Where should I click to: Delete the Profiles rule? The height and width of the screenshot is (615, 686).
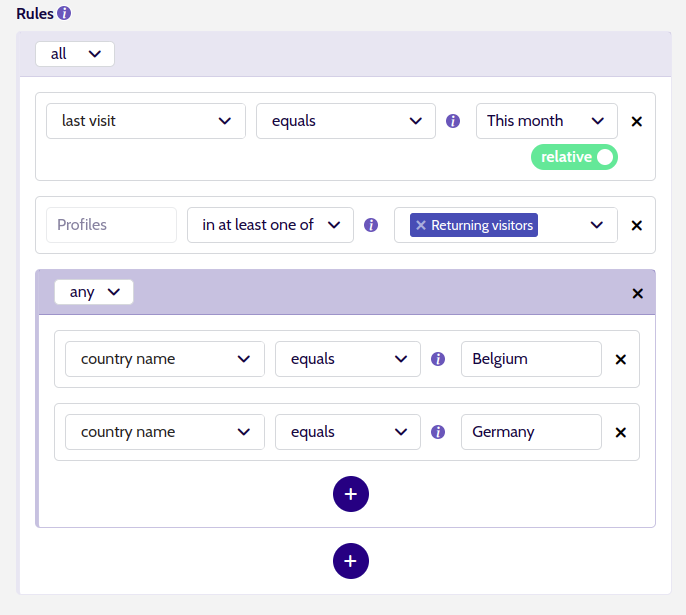637,225
